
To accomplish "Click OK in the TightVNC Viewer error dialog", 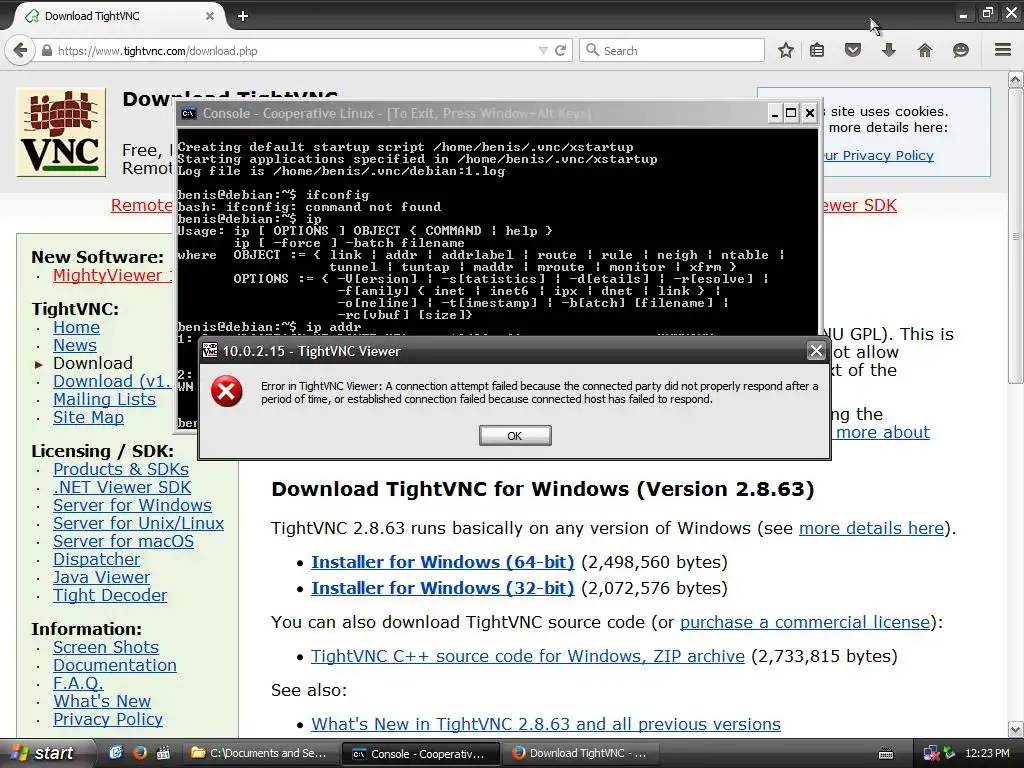I will click(x=515, y=436).
